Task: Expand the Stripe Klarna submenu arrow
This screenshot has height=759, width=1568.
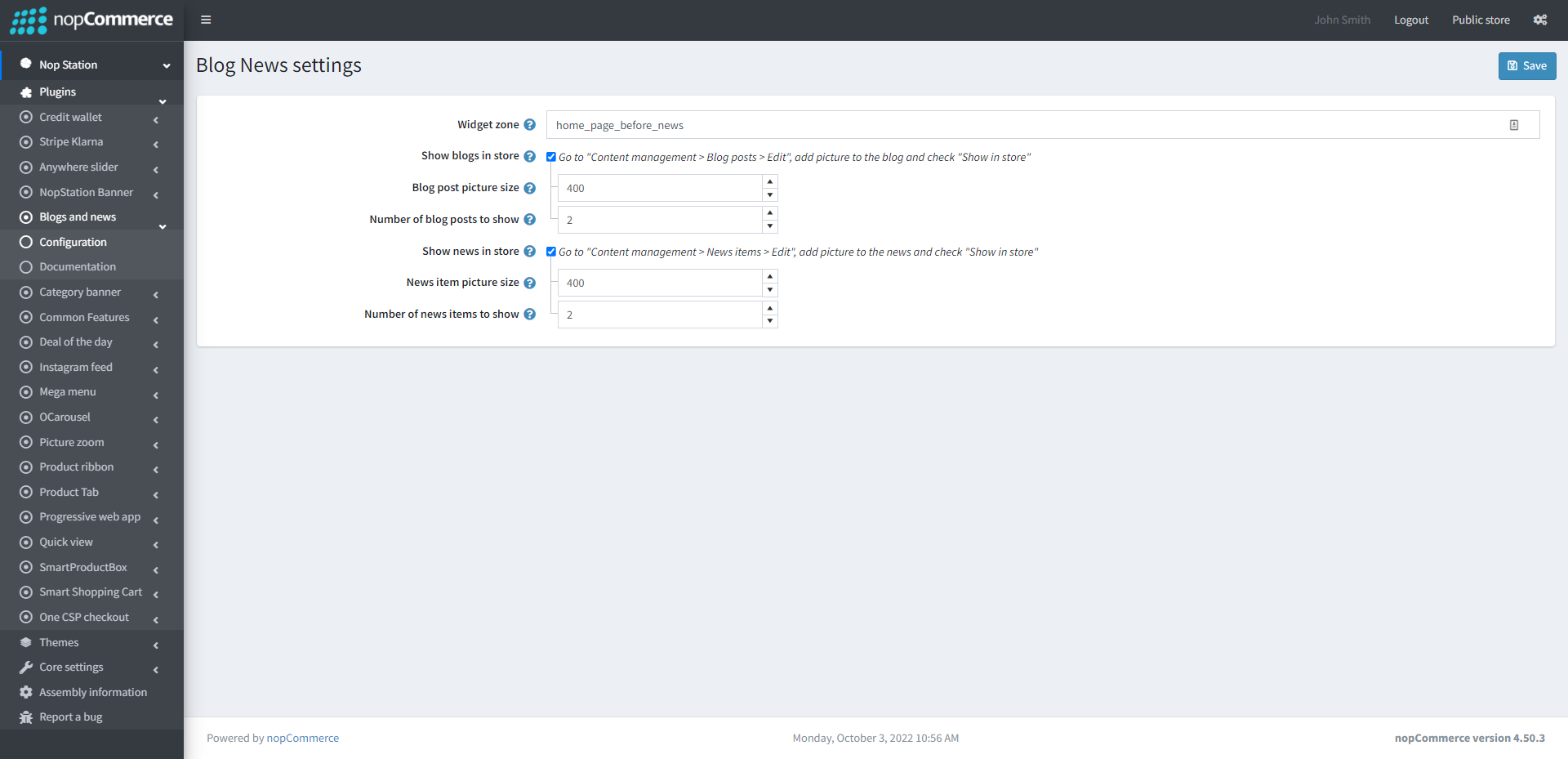Action: (x=156, y=145)
